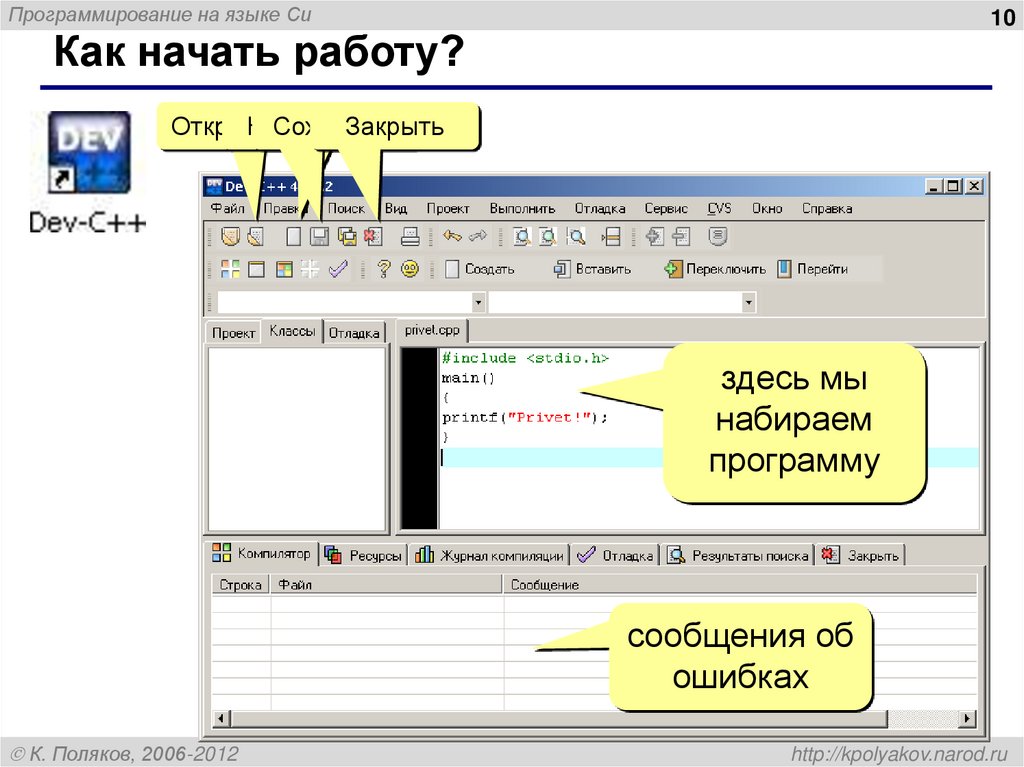1024x767 pixels.
Task: Click the Строка column header
Action: 241,585
